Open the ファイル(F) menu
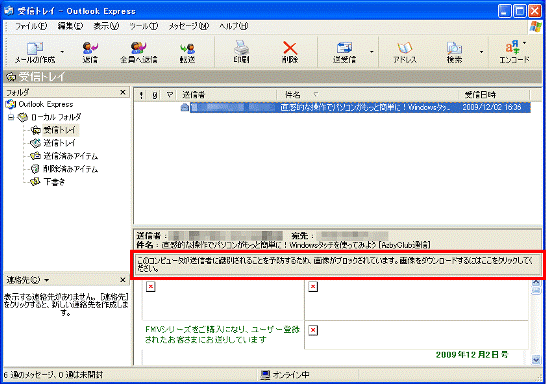The image size is (546, 384). 31,26
